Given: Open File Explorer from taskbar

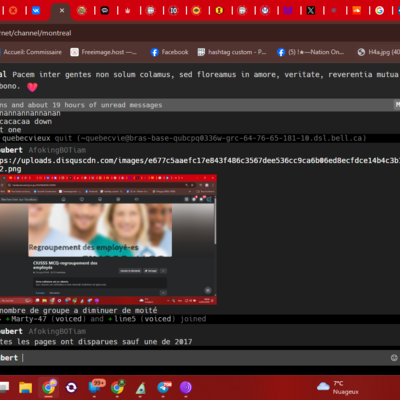Looking at the screenshot, I should coord(25,387).
